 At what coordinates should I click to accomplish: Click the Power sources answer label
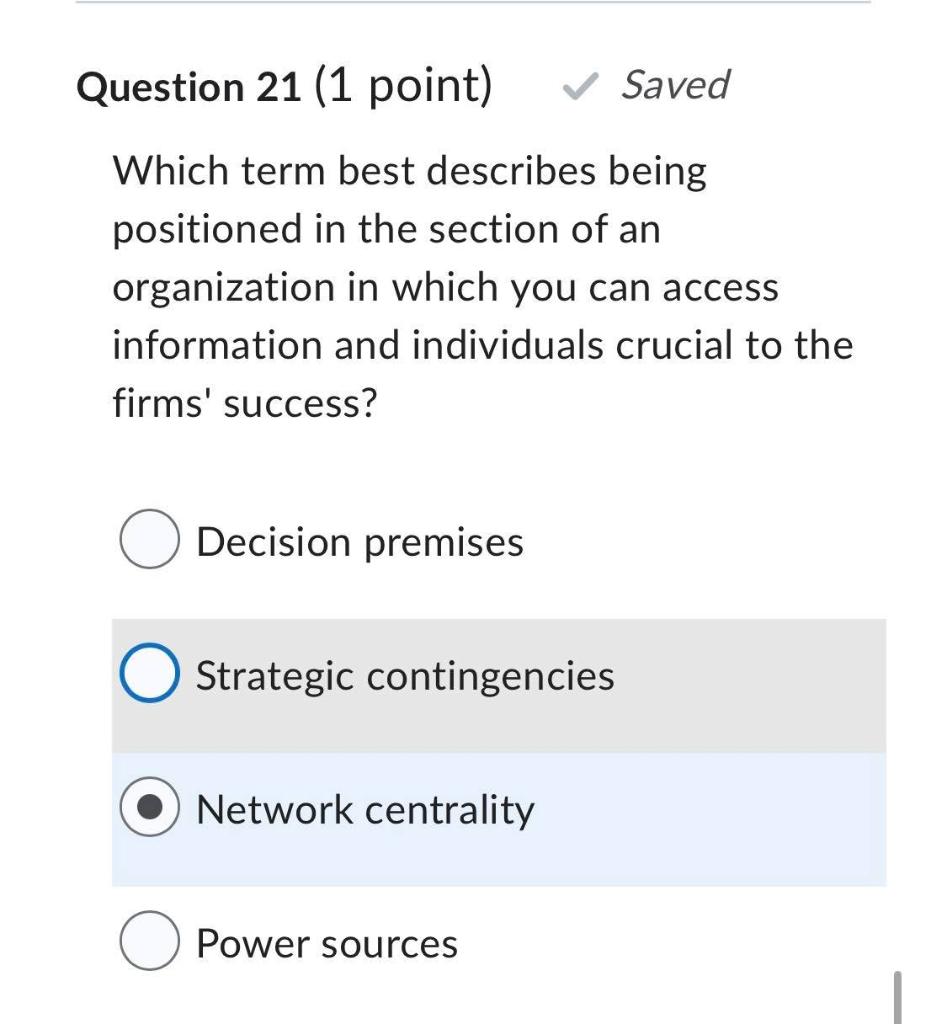pos(325,942)
